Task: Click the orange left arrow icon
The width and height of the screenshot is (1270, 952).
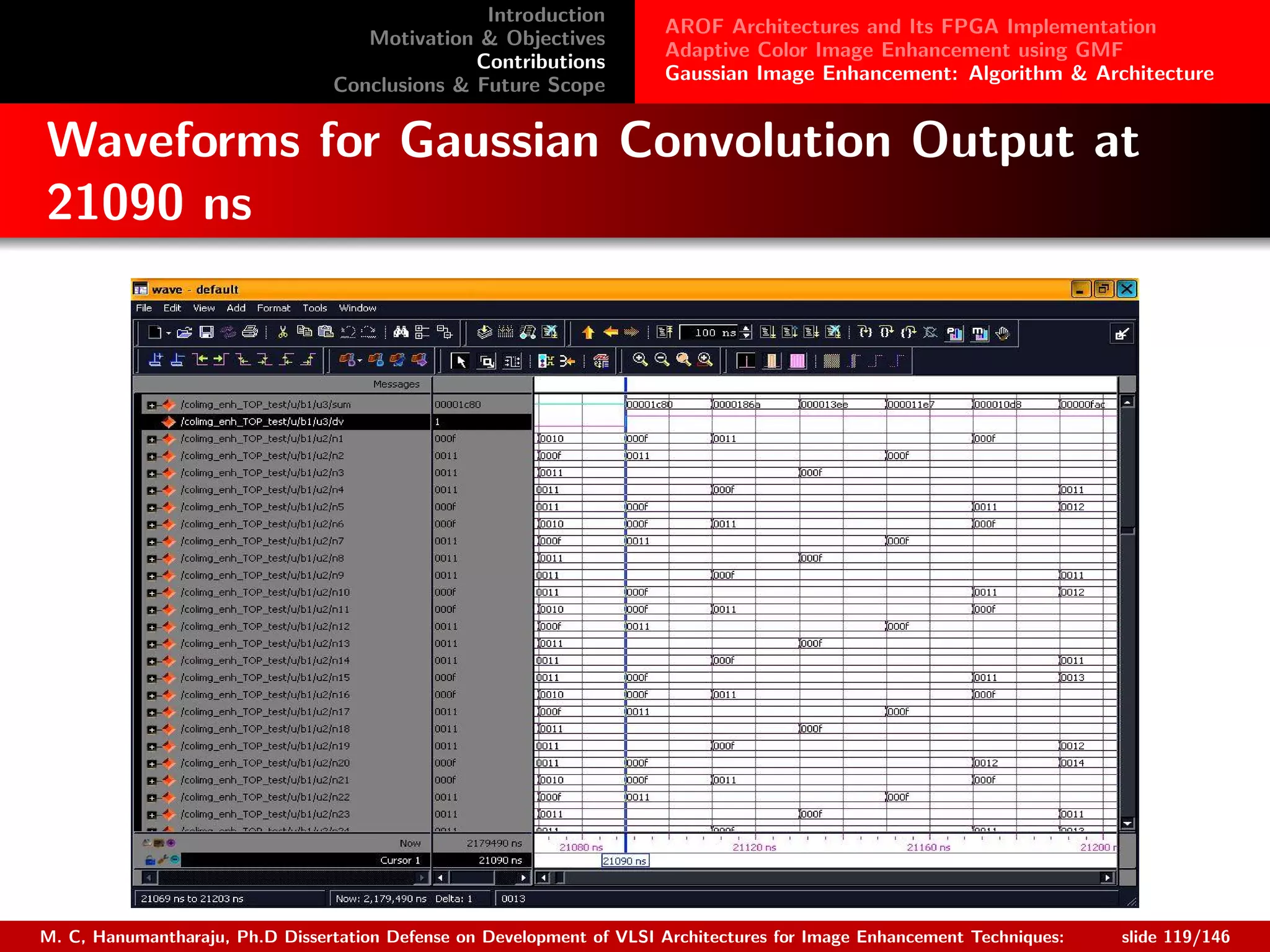Action: (610, 333)
